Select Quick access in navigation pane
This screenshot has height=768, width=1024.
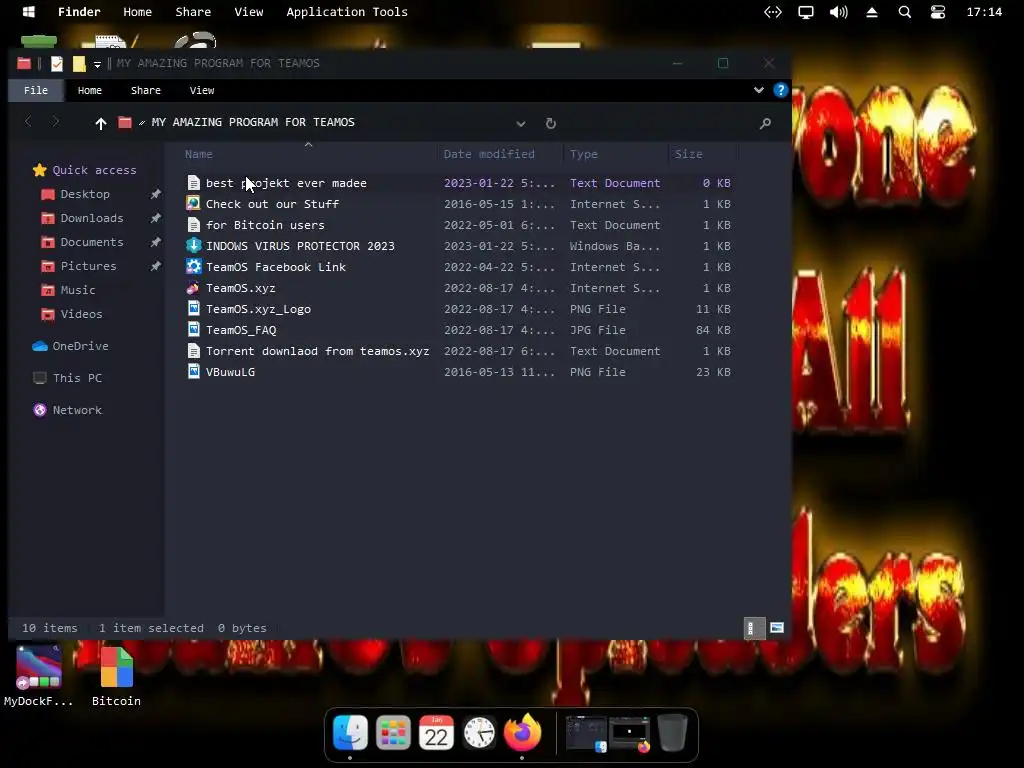tap(84, 170)
